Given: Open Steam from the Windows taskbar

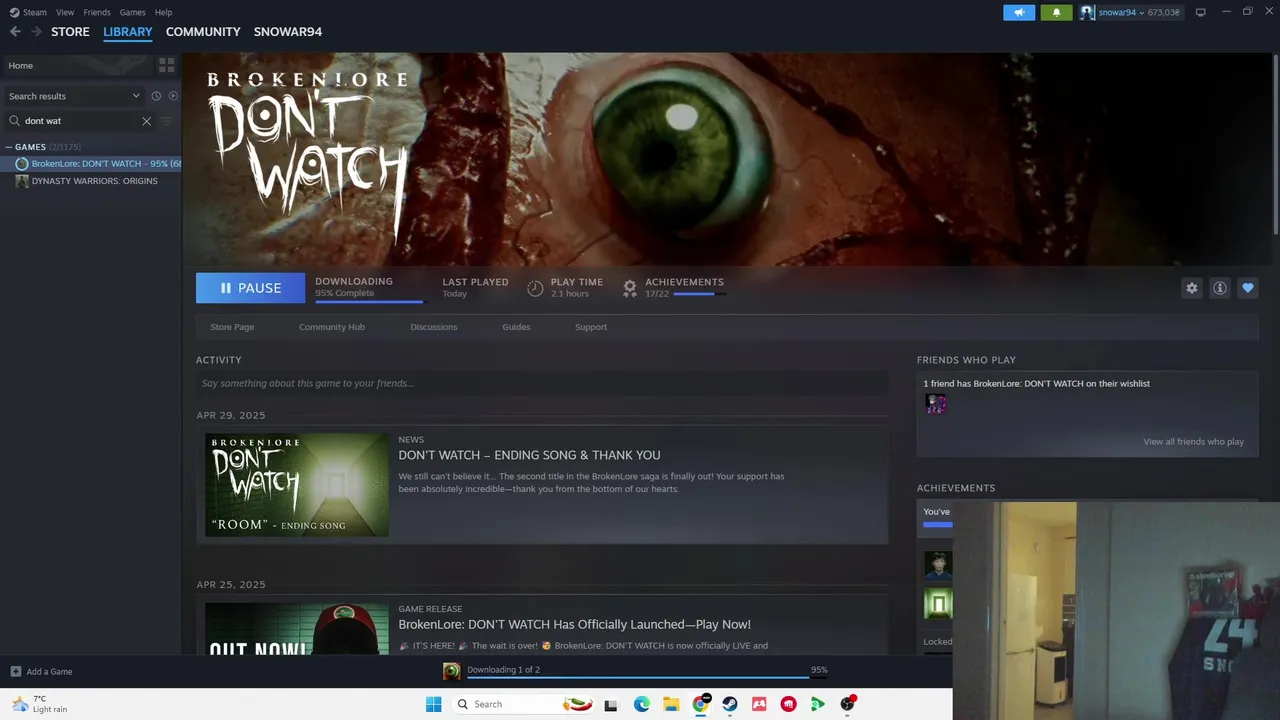Looking at the screenshot, I should [730, 704].
